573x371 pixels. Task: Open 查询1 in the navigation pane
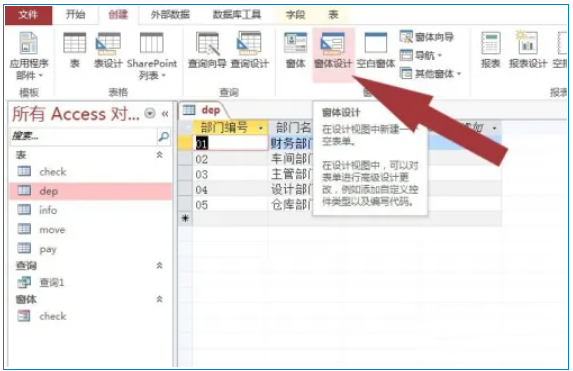[x=52, y=282]
